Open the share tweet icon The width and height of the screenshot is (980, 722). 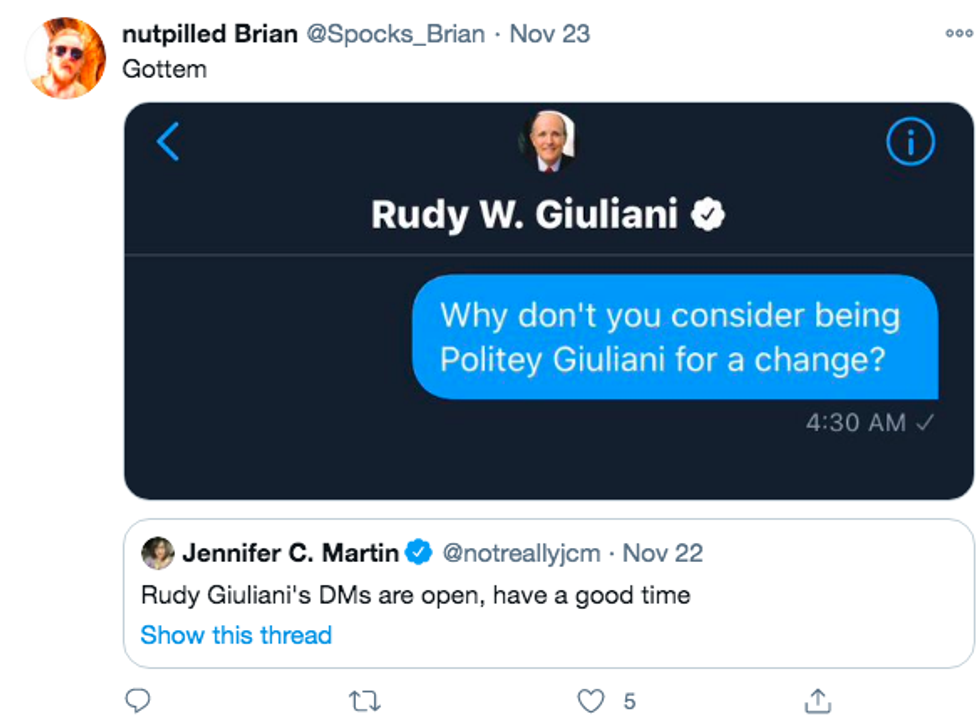(817, 700)
